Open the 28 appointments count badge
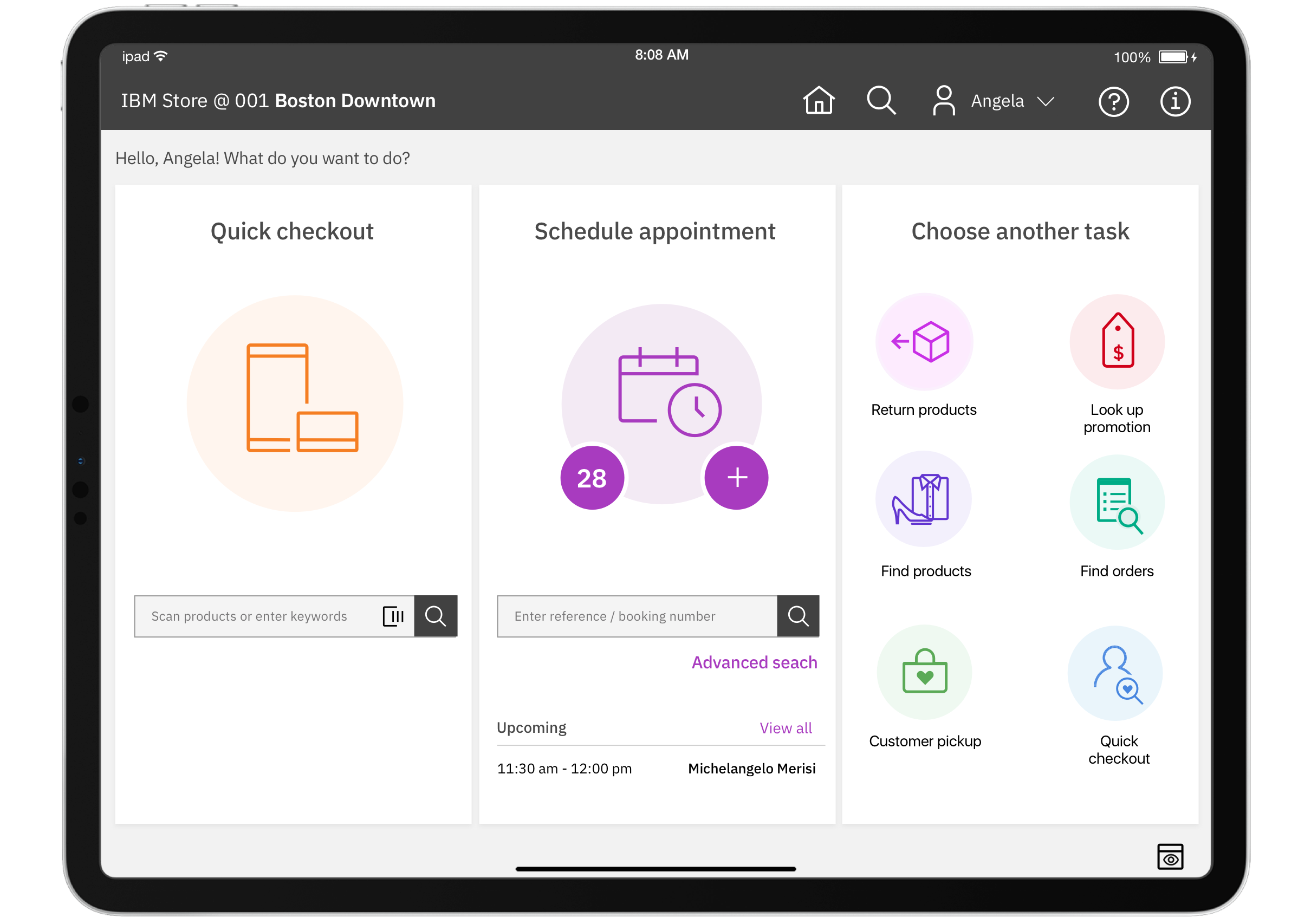This screenshot has height=924, width=1311. pos(592,478)
